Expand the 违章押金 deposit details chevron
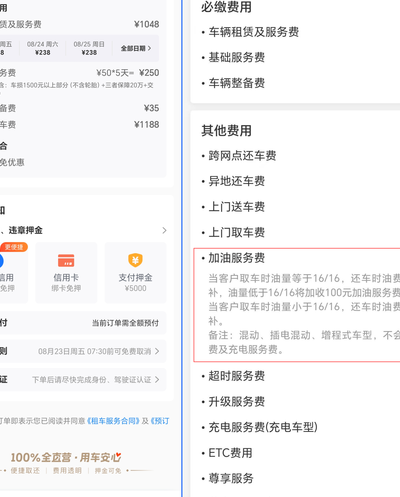The height and width of the screenshot is (497, 400). pos(164,230)
